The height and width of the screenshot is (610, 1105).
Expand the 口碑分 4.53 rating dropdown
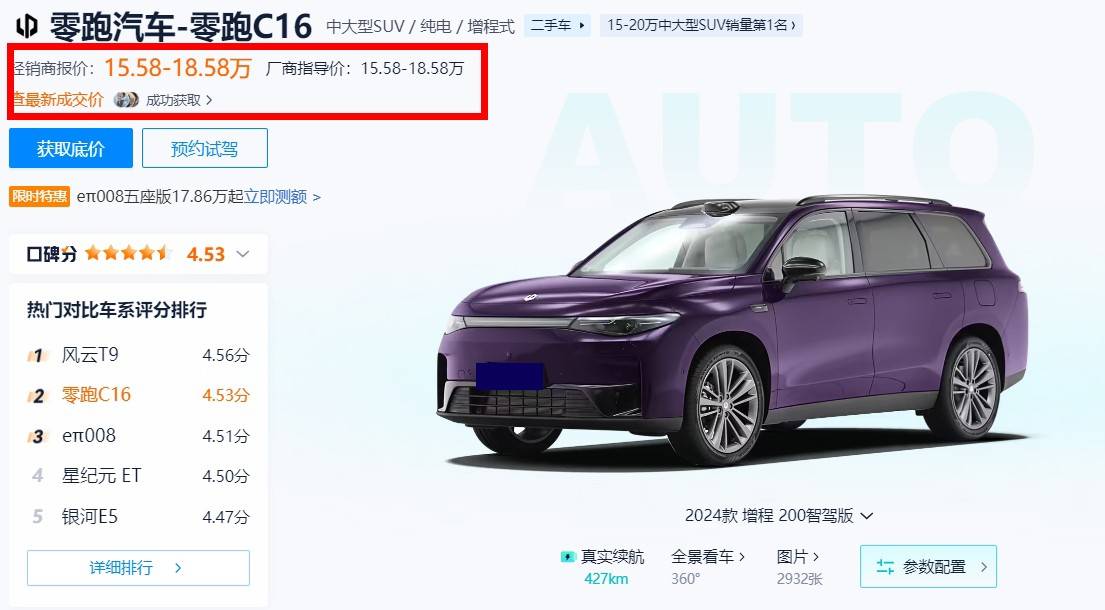pos(242,254)
